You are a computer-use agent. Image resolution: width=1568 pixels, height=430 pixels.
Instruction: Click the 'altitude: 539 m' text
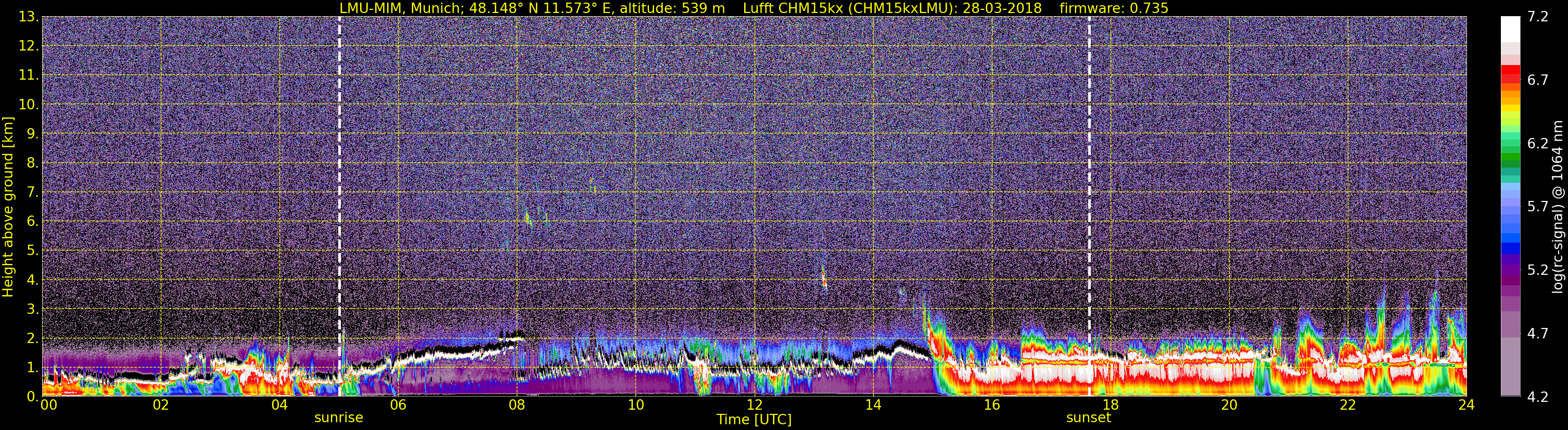click(672, 8)
